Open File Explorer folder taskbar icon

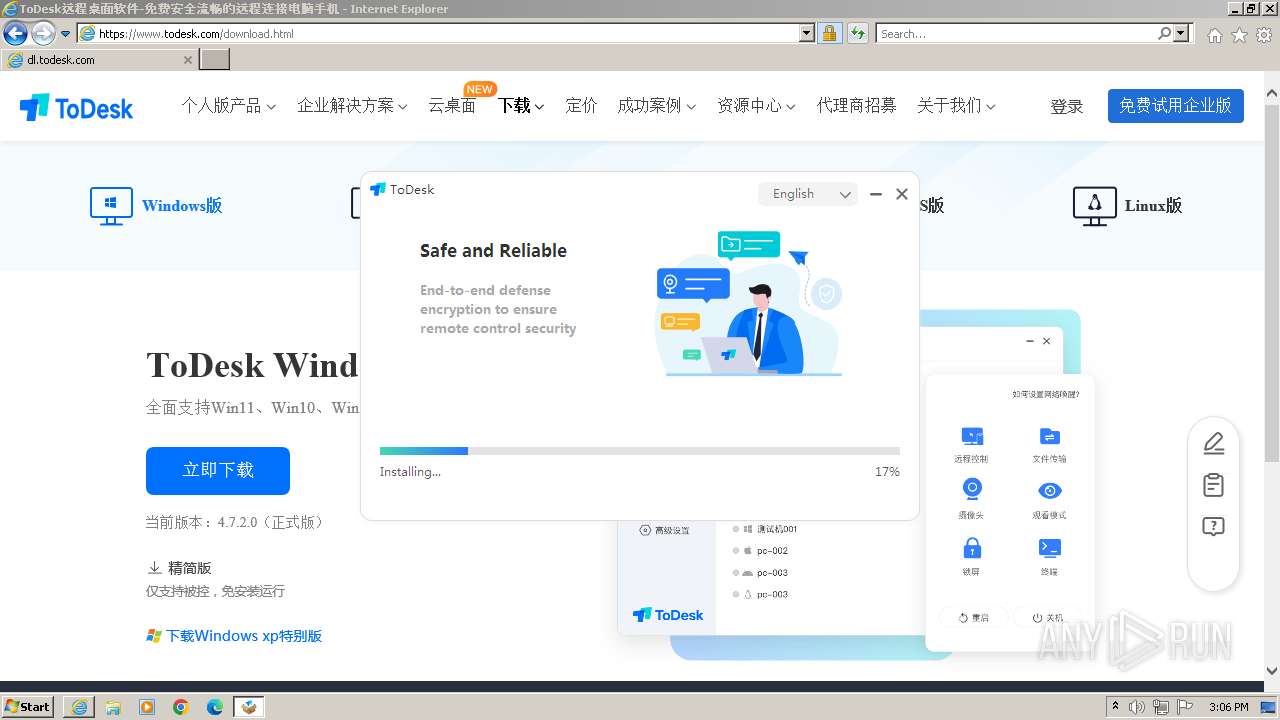(113, 707)
